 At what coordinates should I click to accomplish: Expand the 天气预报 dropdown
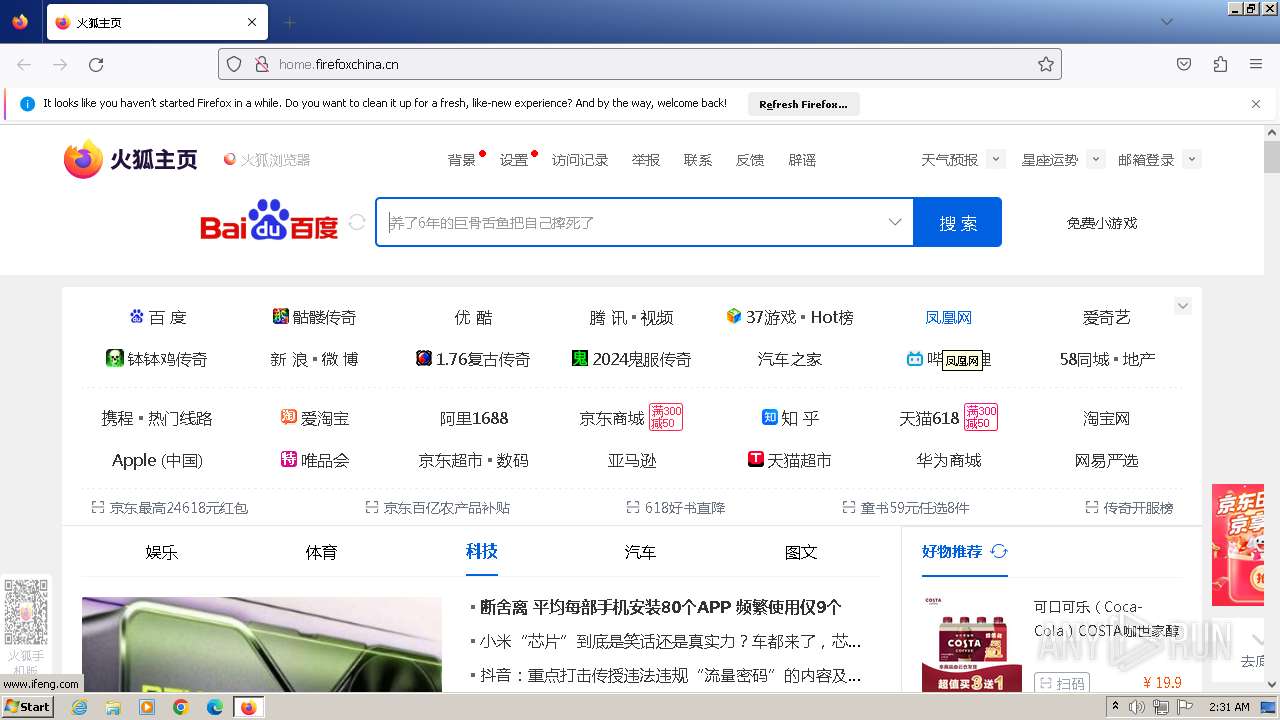click(x=995, y=159)
